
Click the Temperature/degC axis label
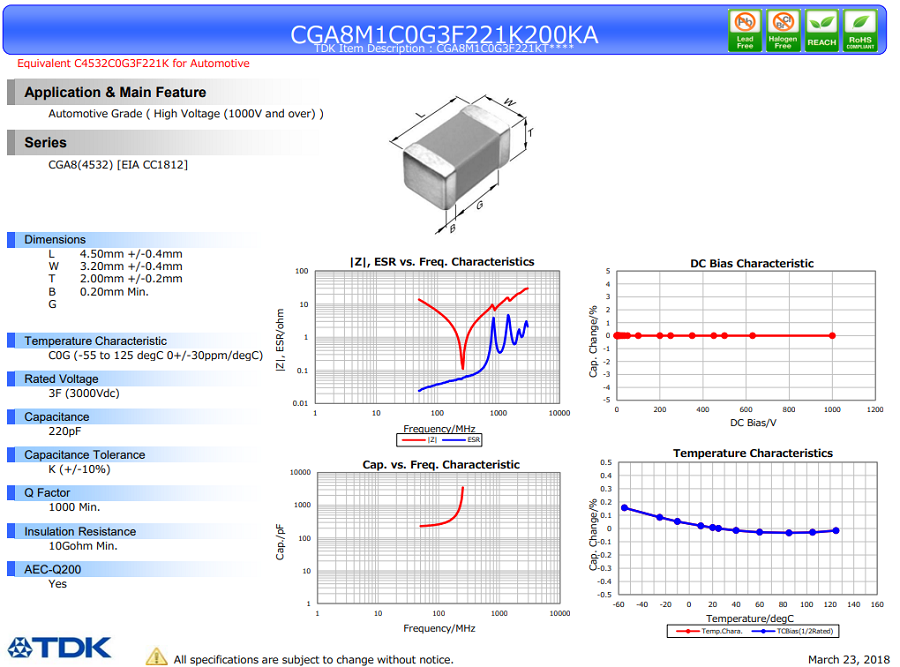750,618
